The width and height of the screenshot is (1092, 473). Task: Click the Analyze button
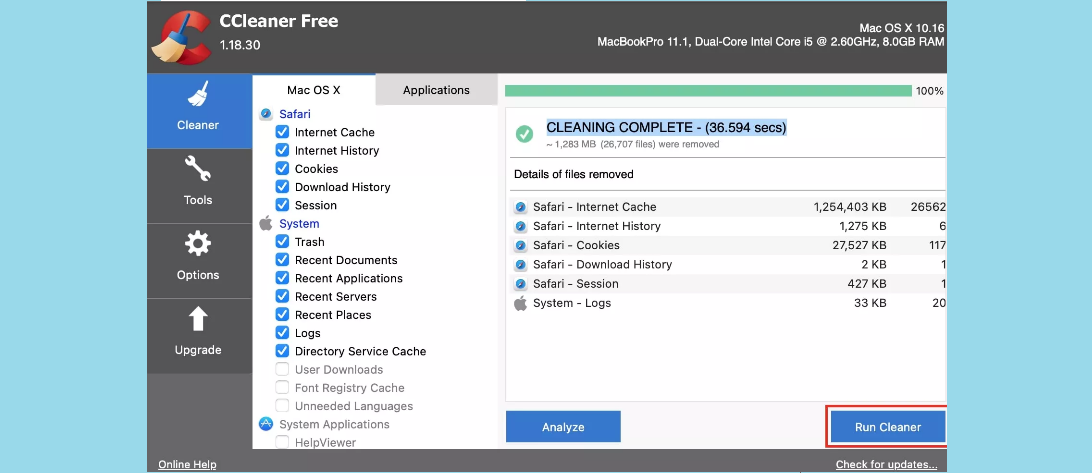[x=563, y=427]
